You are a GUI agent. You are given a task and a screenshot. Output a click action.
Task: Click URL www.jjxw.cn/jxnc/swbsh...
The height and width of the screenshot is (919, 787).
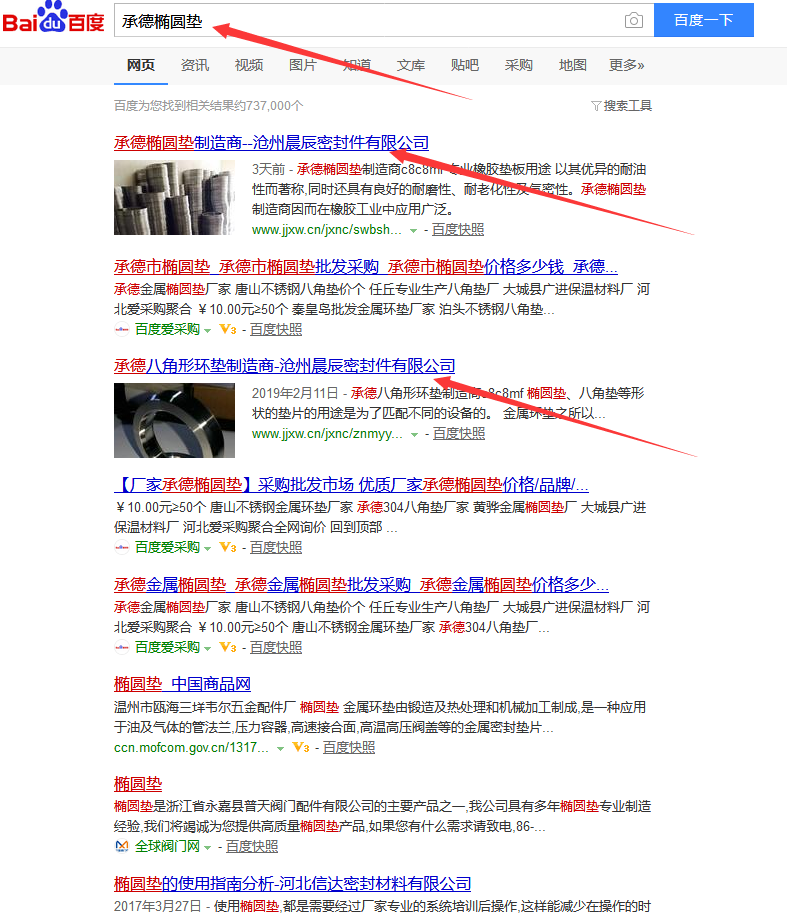tap(327, 230)
